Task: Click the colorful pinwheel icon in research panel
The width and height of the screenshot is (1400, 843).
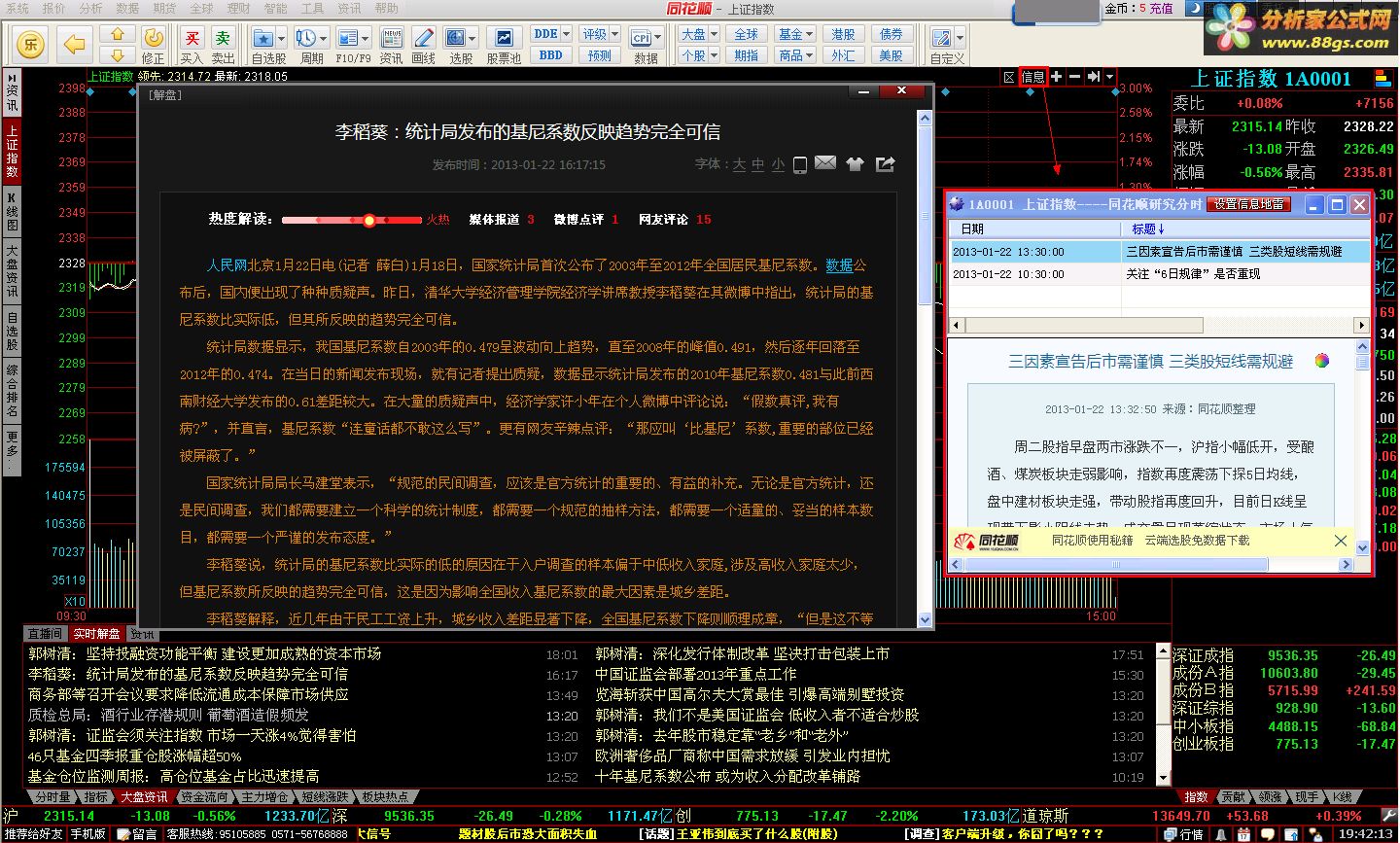Action: [1321, 361]
